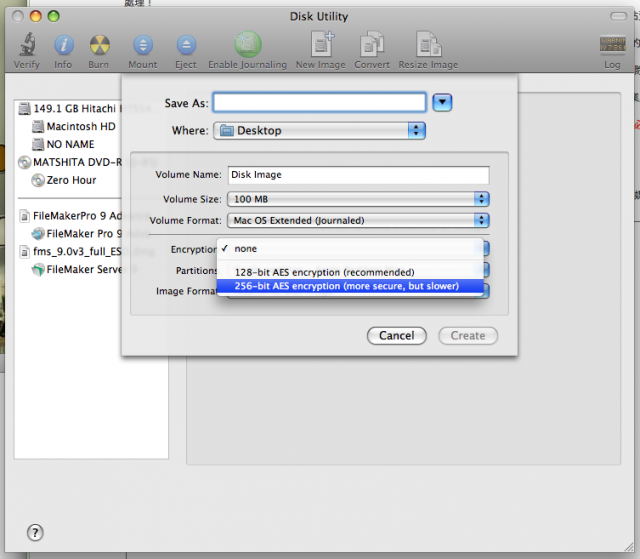Select the FileMaker Pro 9 volume
Screen dimensions: 640x559
pos(77,234)
